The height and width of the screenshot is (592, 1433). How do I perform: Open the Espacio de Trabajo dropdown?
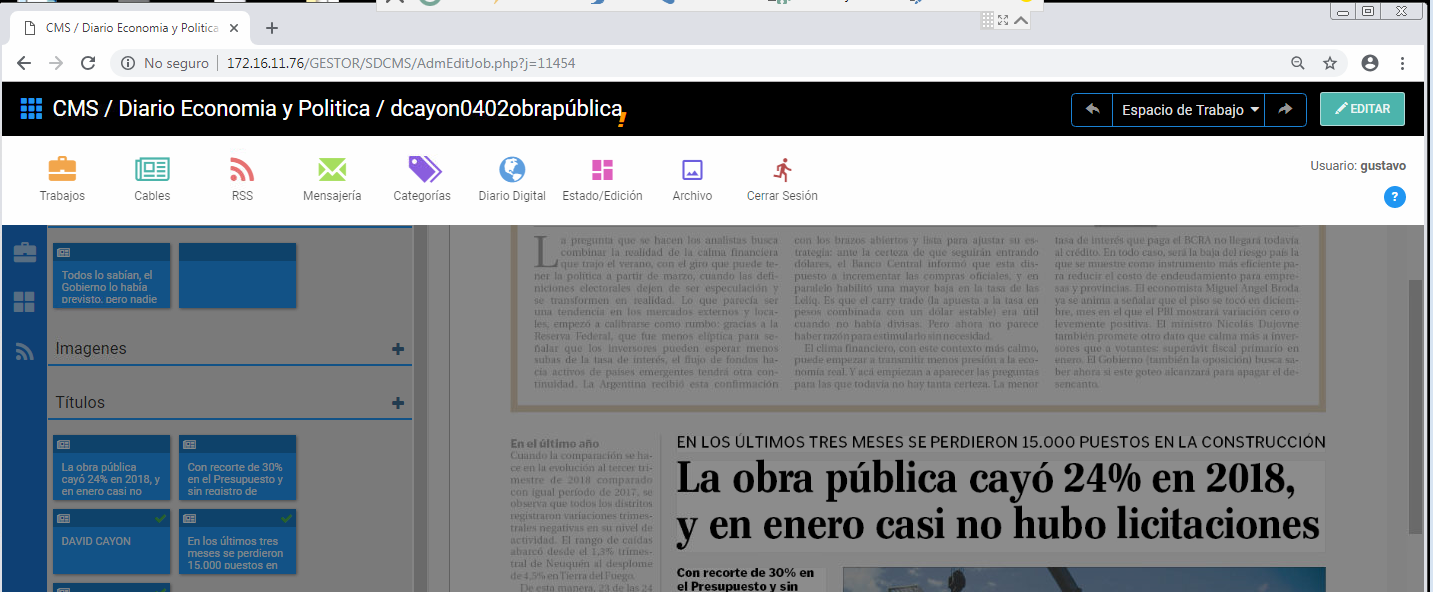(x=1189, y=110)
